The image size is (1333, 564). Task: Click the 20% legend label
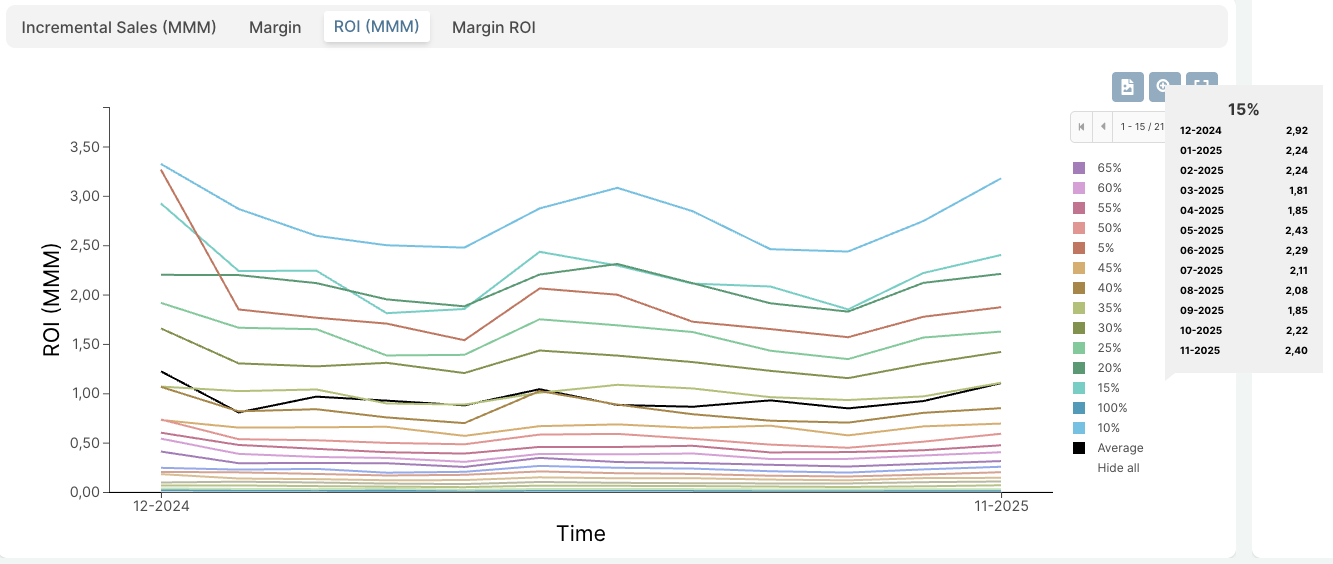(1109, 368)
